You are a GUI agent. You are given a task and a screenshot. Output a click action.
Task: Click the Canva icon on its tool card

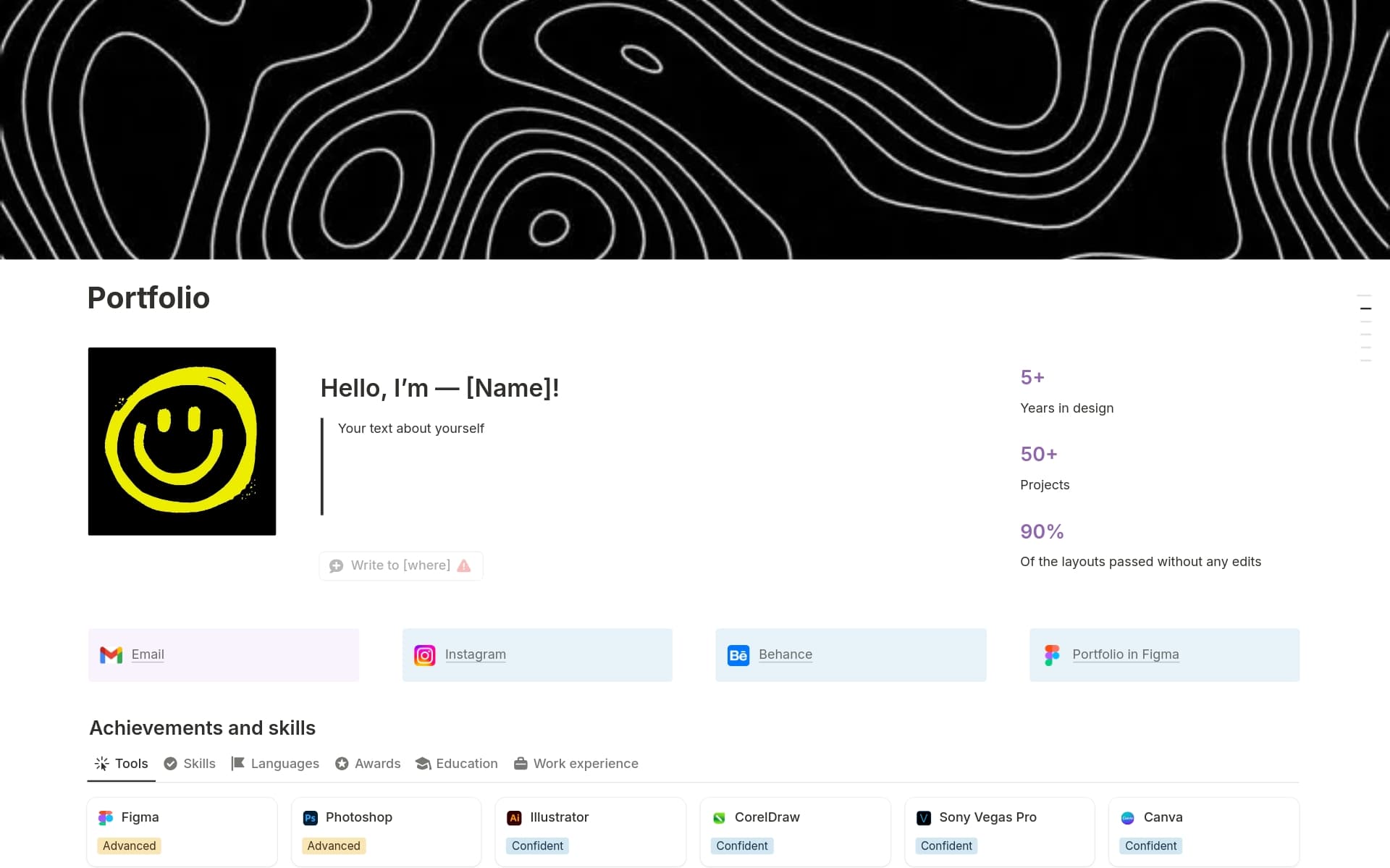point(1129,817)
